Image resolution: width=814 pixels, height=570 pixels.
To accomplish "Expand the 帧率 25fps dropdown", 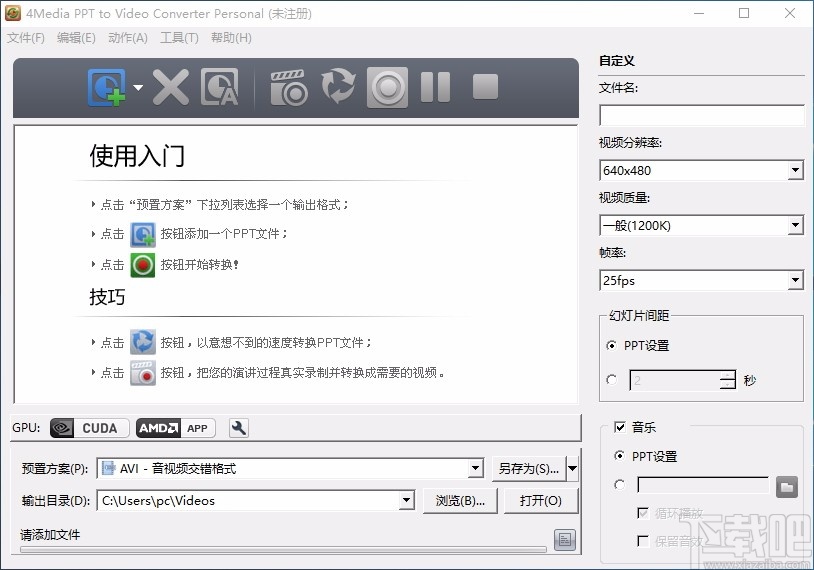I will click(795, 280).
